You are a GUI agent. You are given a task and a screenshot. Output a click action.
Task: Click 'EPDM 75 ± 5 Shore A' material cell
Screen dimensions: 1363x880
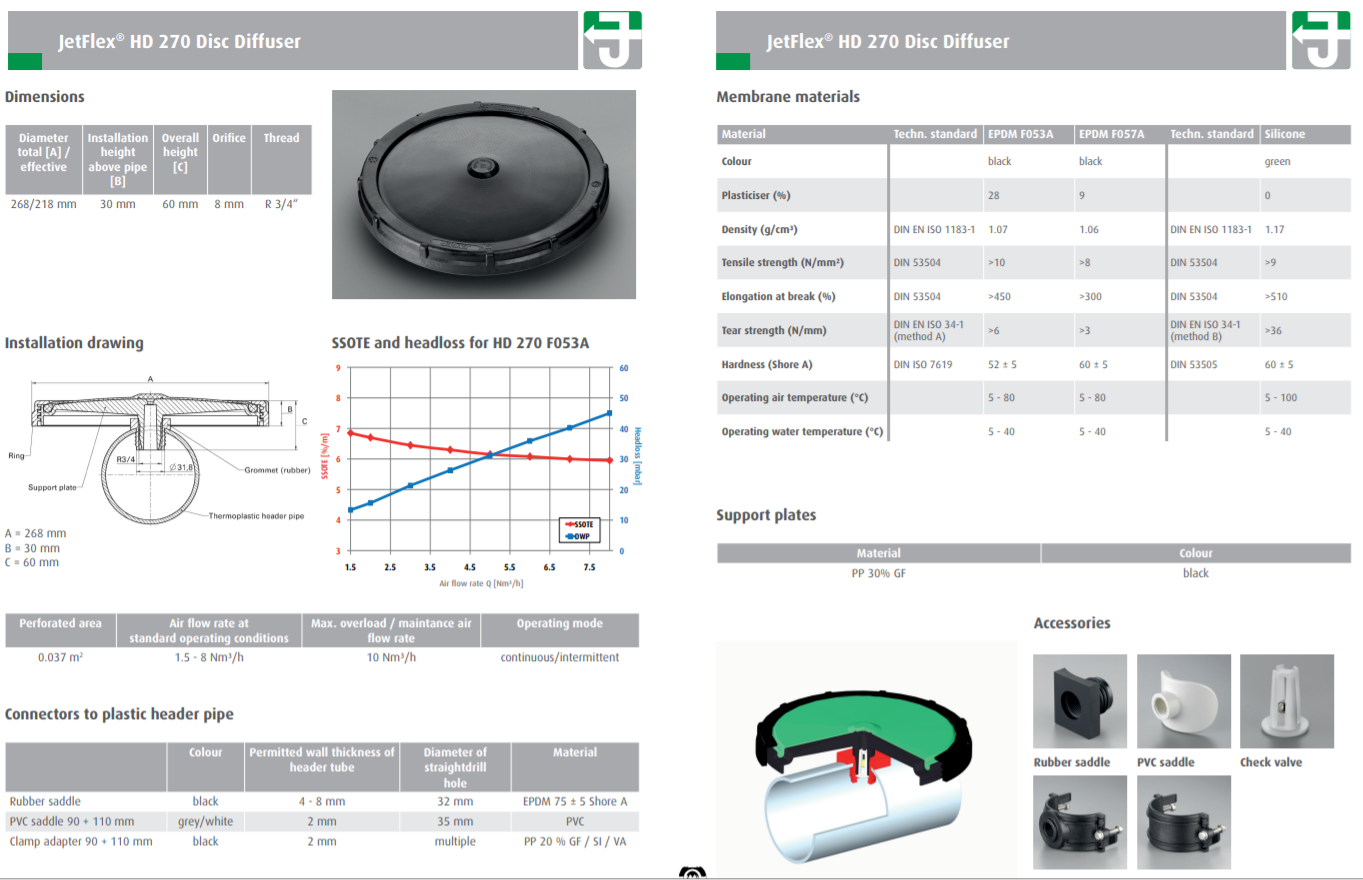(x=575, y=801)
